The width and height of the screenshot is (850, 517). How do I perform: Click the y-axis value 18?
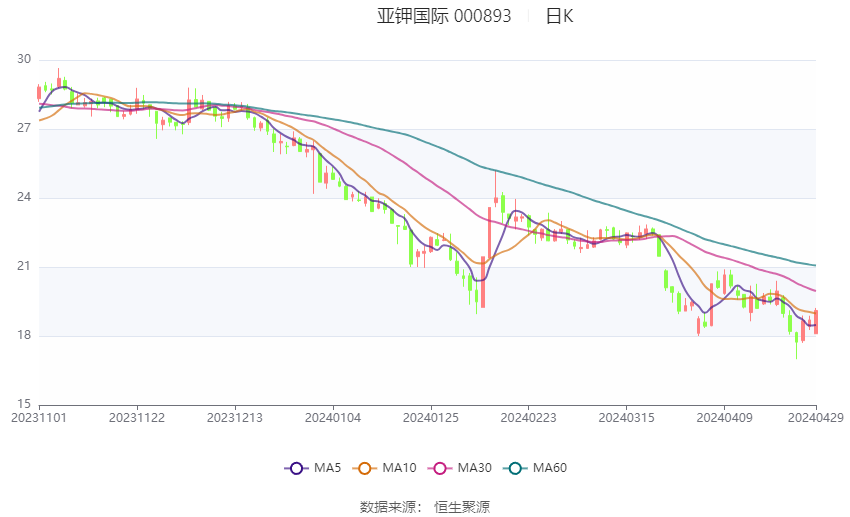(x=24, y=335)
